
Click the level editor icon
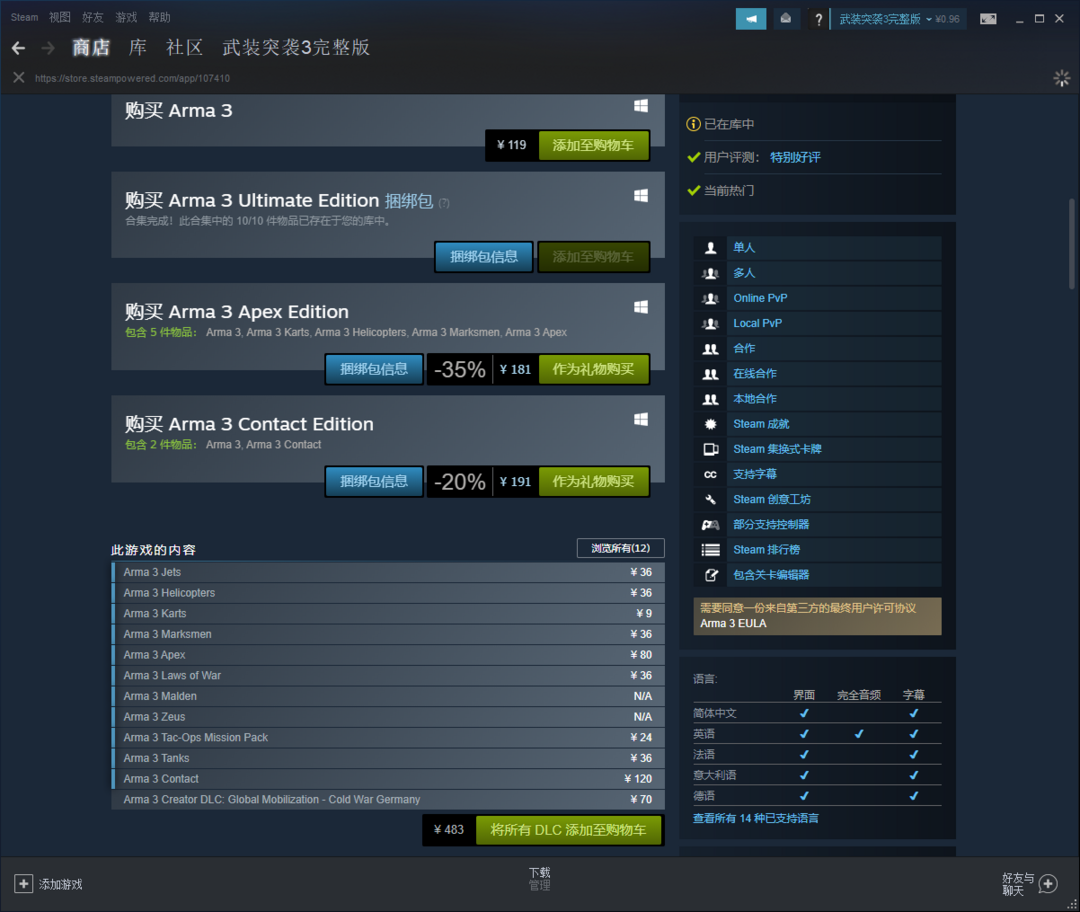710,575
